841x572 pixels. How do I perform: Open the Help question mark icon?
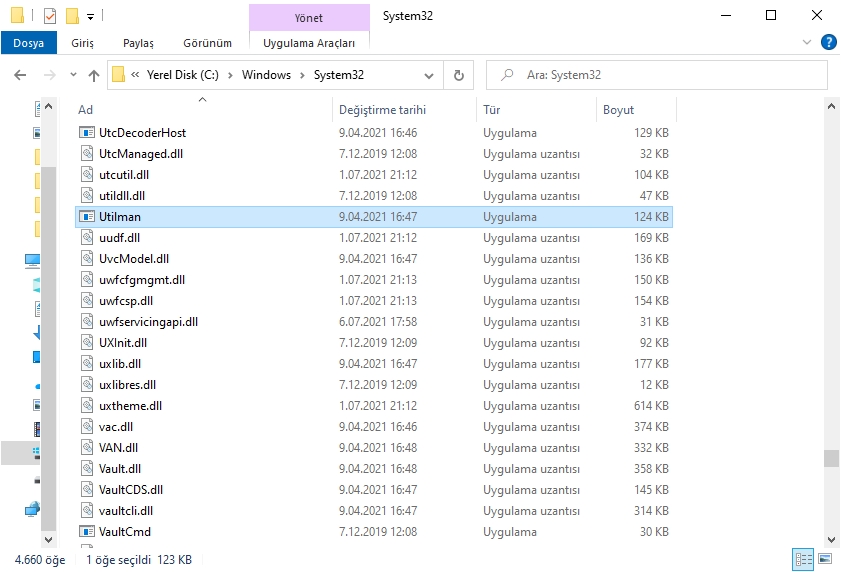pos(828,42)
